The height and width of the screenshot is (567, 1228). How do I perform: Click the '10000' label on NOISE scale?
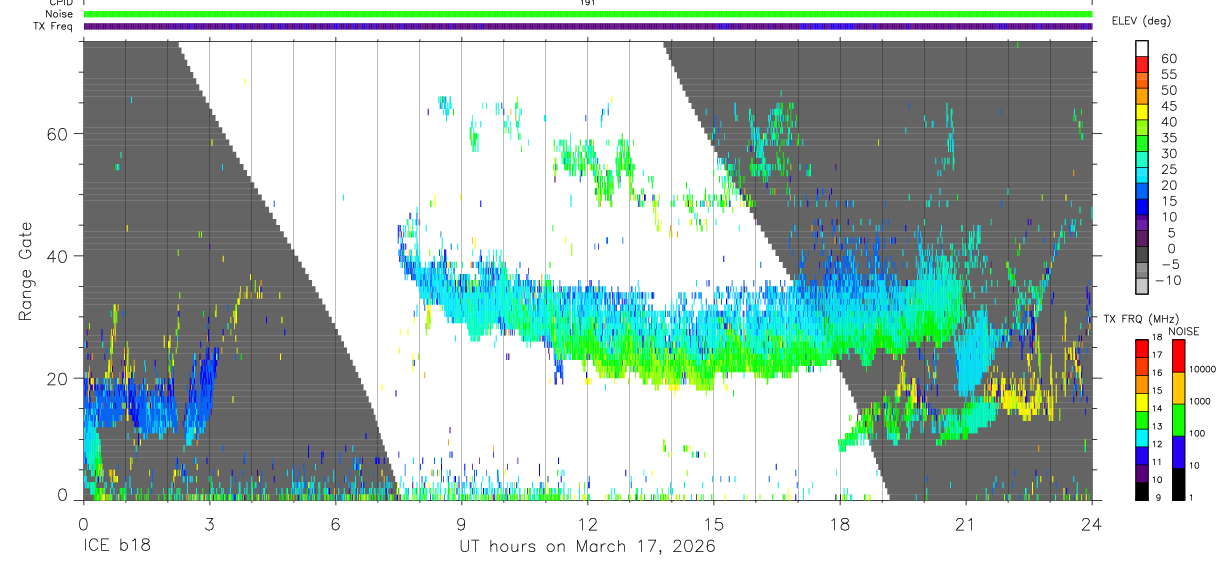1203,370
